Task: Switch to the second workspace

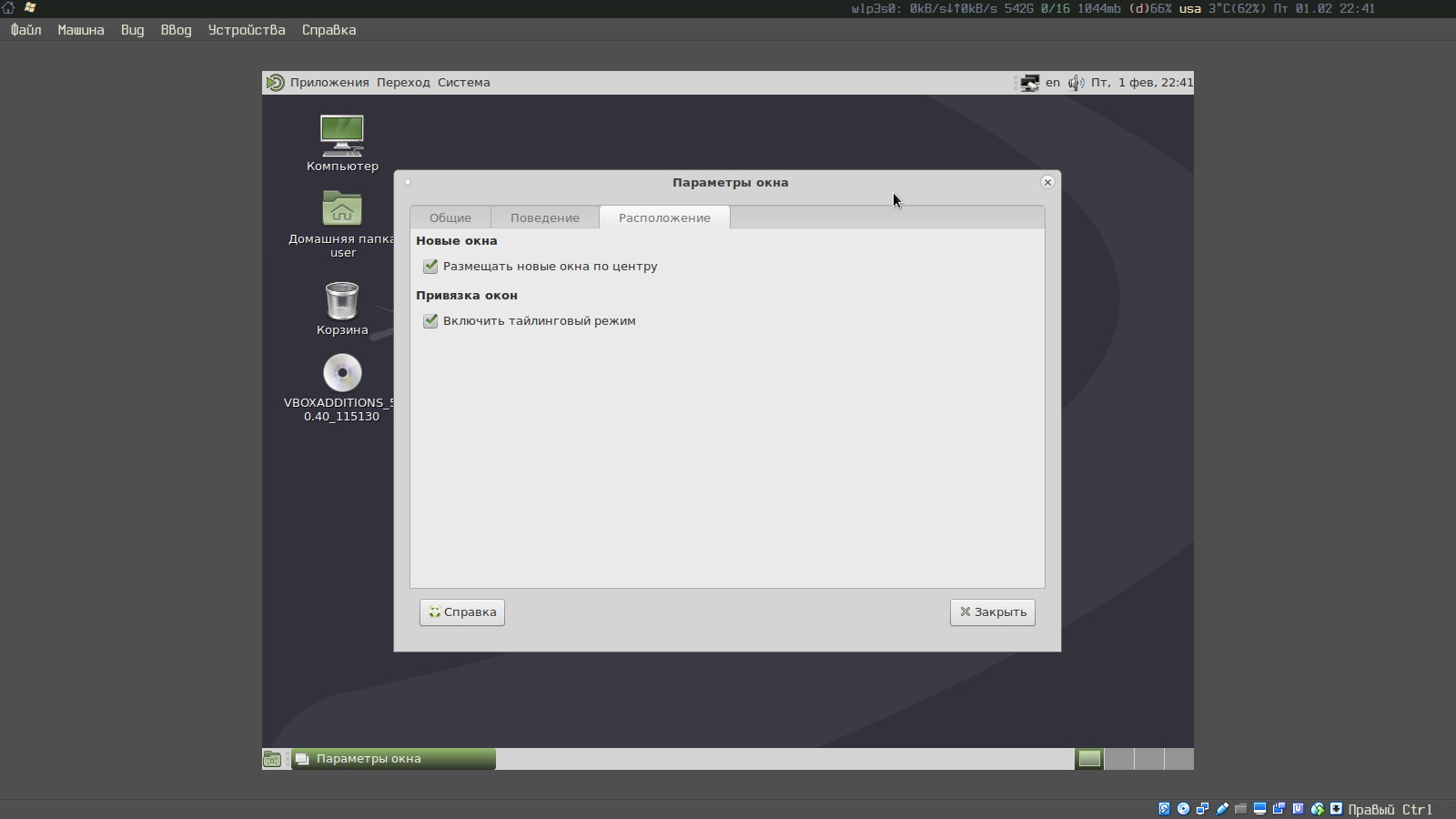Action: [x=1119, y=759]
